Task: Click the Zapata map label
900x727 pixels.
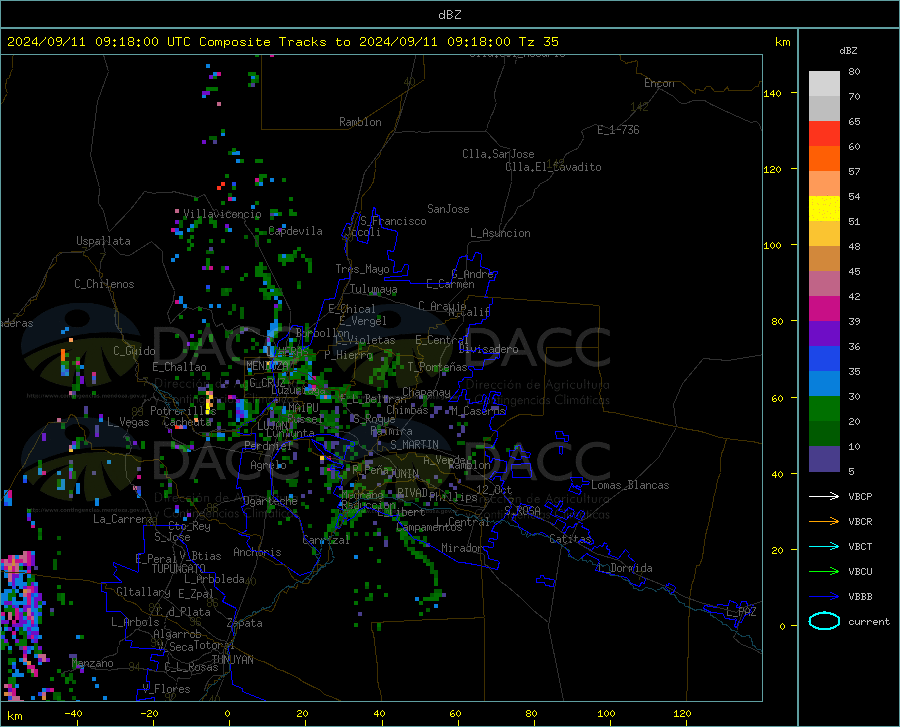Action: coord(245,623)
